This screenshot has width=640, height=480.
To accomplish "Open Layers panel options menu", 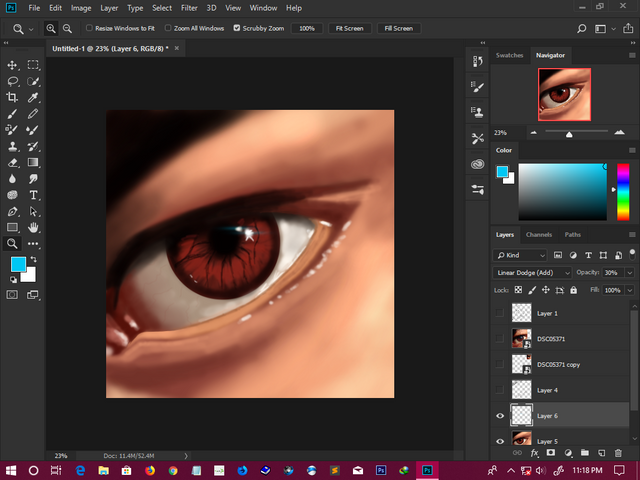I will pyautogui.click(x=632, y=235).
